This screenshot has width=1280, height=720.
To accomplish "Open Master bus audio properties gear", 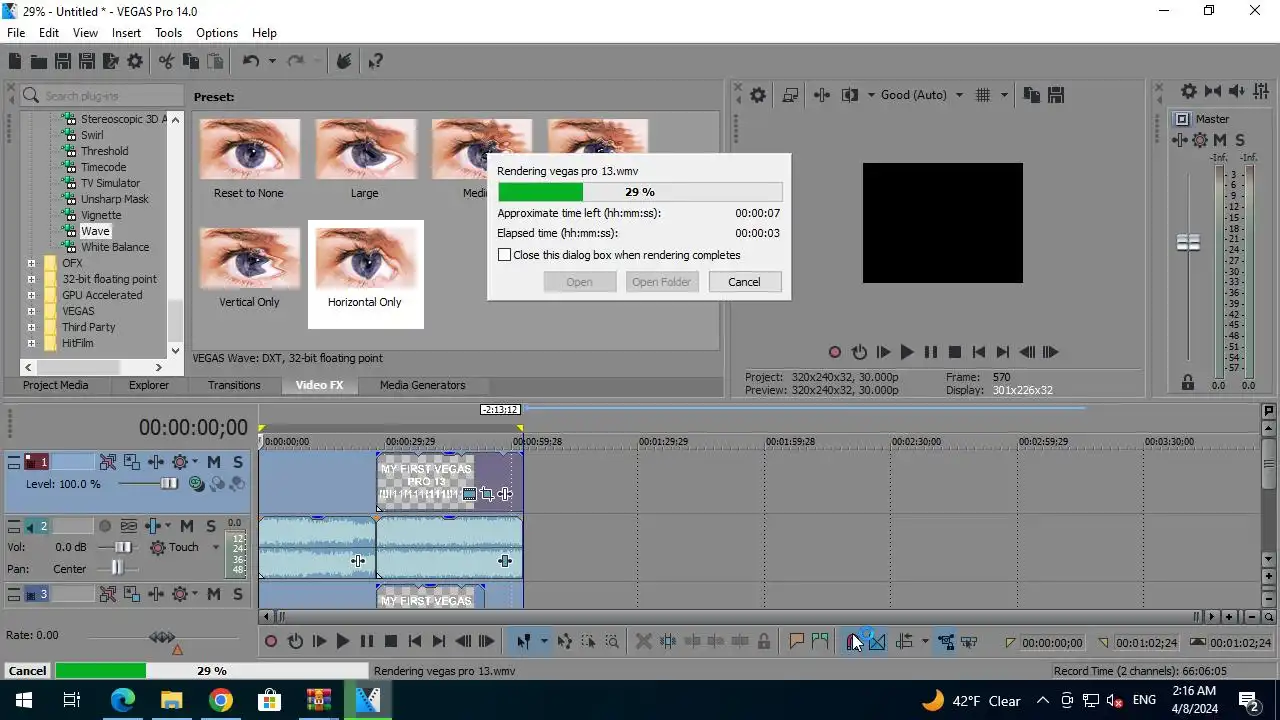I will click(1189, 91).
